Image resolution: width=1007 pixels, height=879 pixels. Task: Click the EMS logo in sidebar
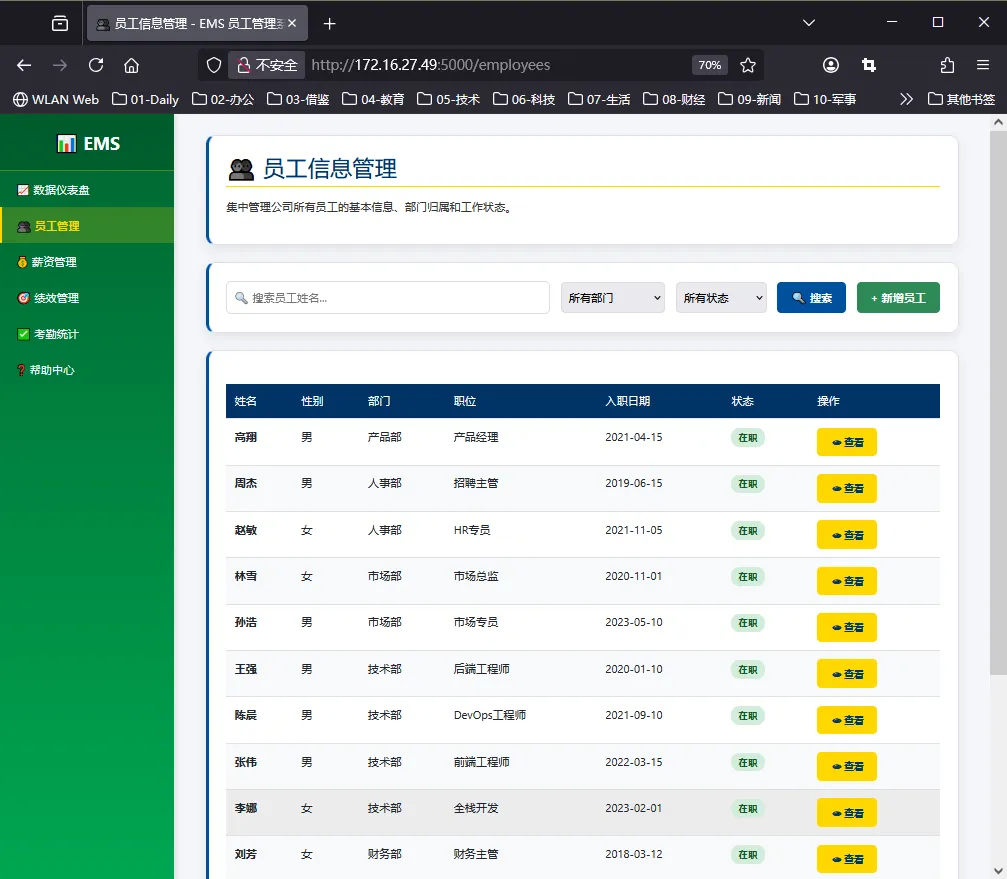(x=88, y=143)
